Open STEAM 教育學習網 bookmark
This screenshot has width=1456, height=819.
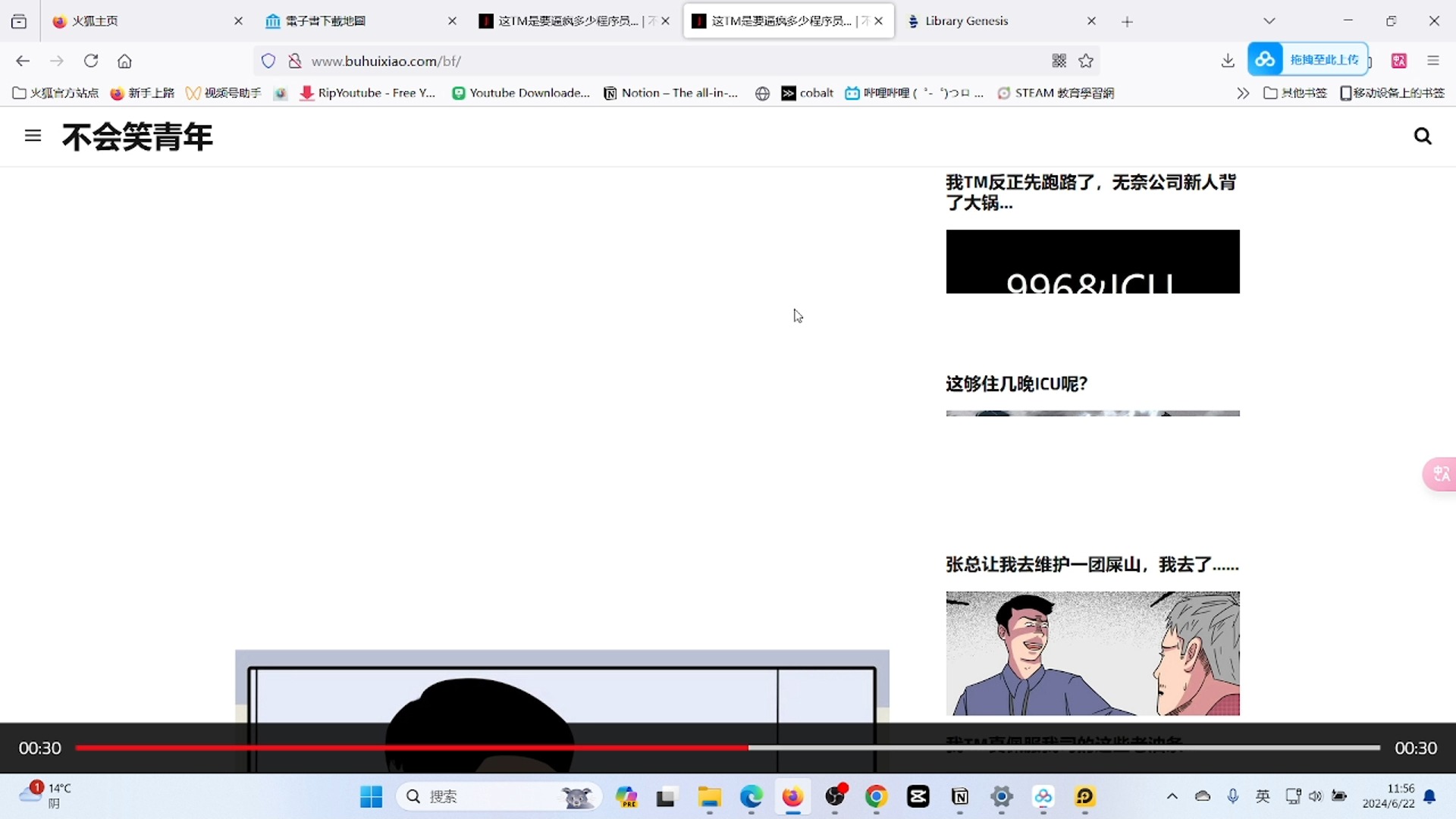[x=1056, y=93]
